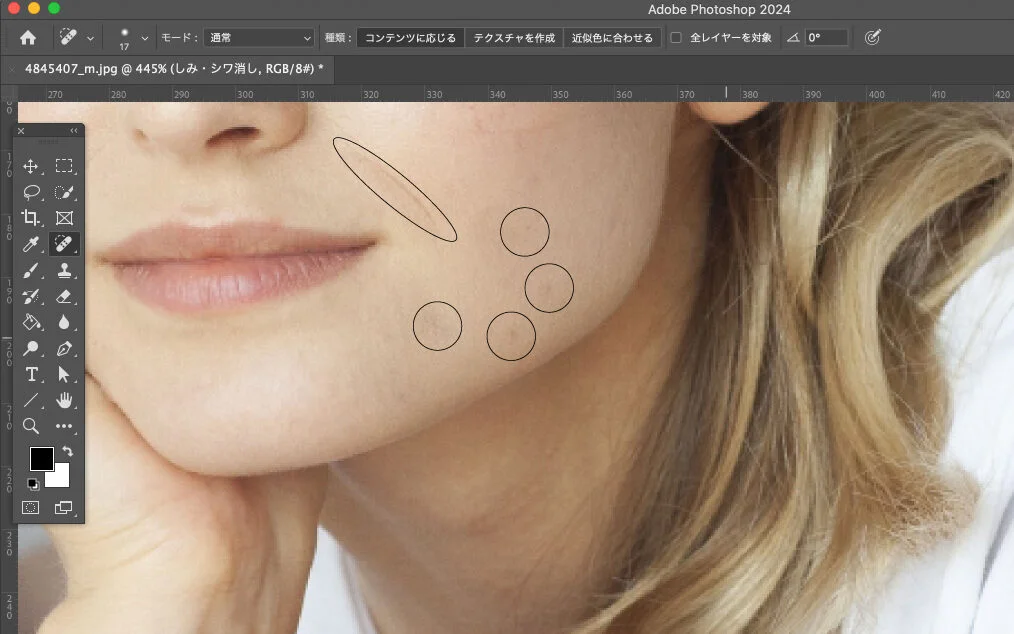The image size is (1014, 634).
Task: Expand the tool preset picker arrow
Action: tap(91, 38)
